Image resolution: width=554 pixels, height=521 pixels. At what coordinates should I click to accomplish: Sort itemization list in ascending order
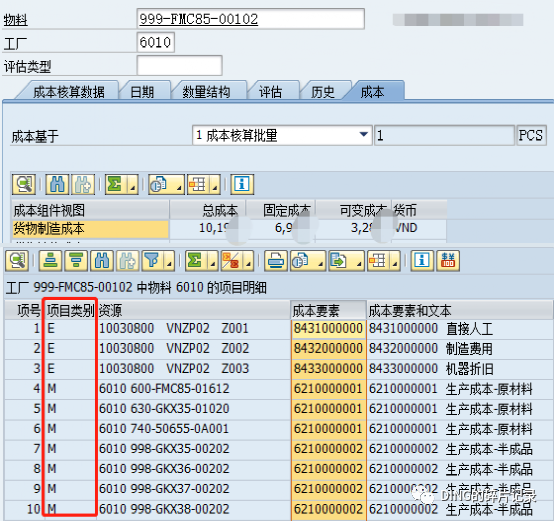point(51,261)
